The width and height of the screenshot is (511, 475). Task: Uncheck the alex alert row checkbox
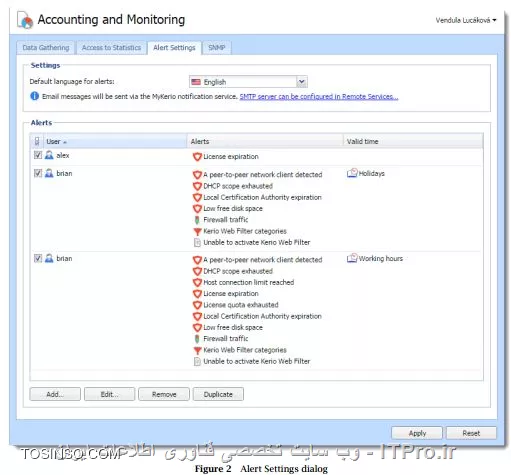point(38,155)
